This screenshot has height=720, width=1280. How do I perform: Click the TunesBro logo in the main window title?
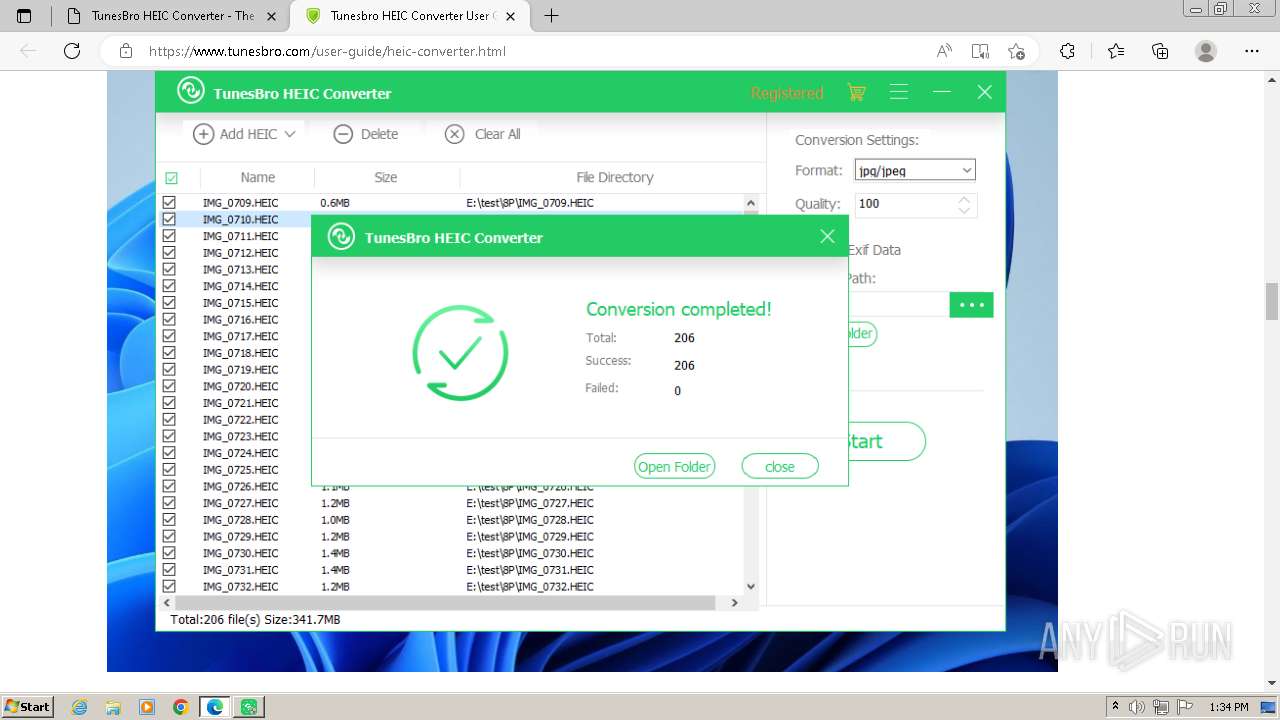pyautogui.click(x=190, y=92)
